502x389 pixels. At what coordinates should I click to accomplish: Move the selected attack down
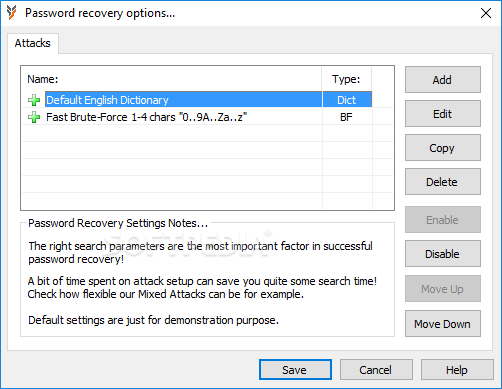(x=443, y=324)
